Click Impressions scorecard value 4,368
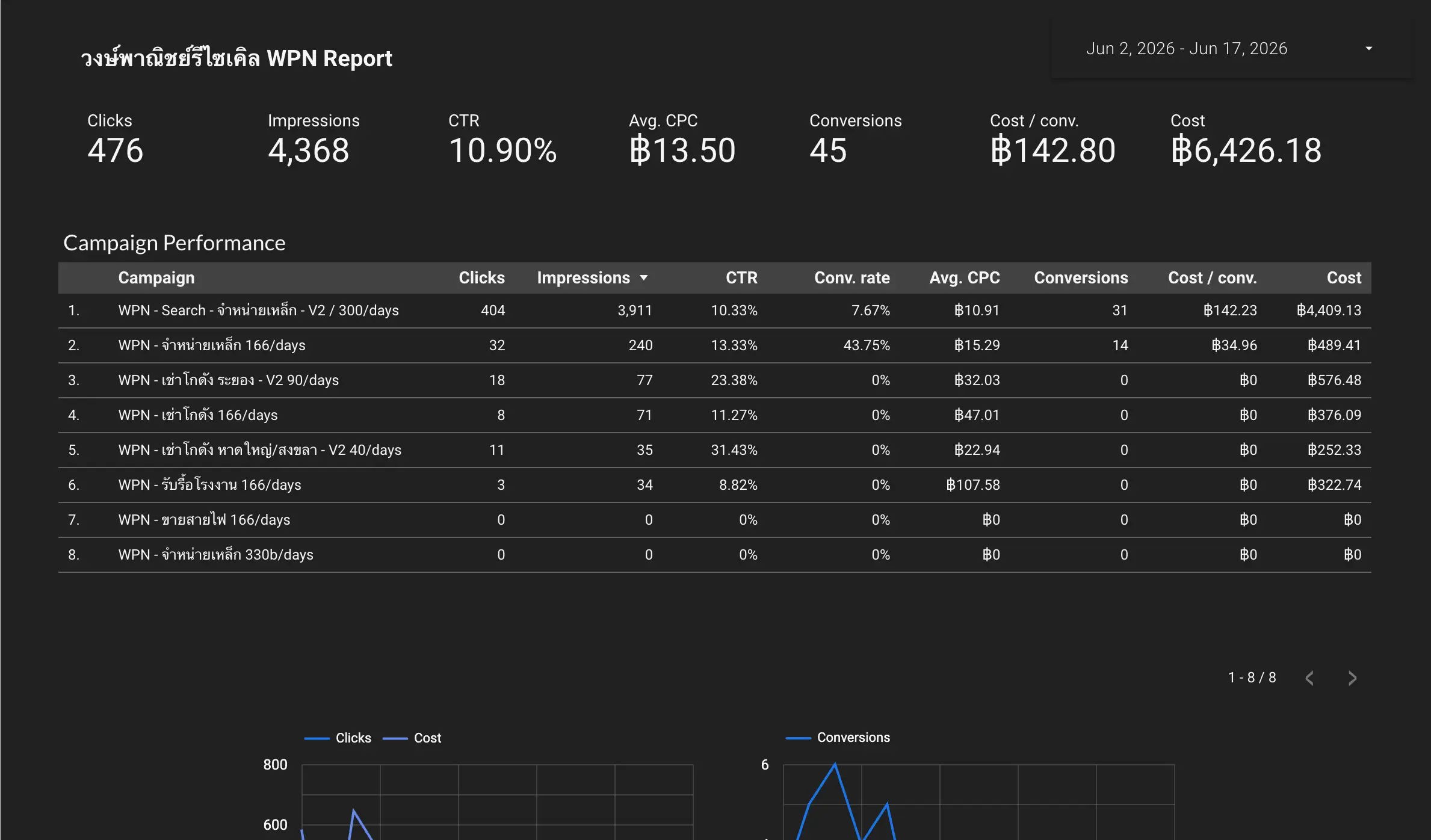This screenshot has width=1431, height=840. click(x=309, y=150)
